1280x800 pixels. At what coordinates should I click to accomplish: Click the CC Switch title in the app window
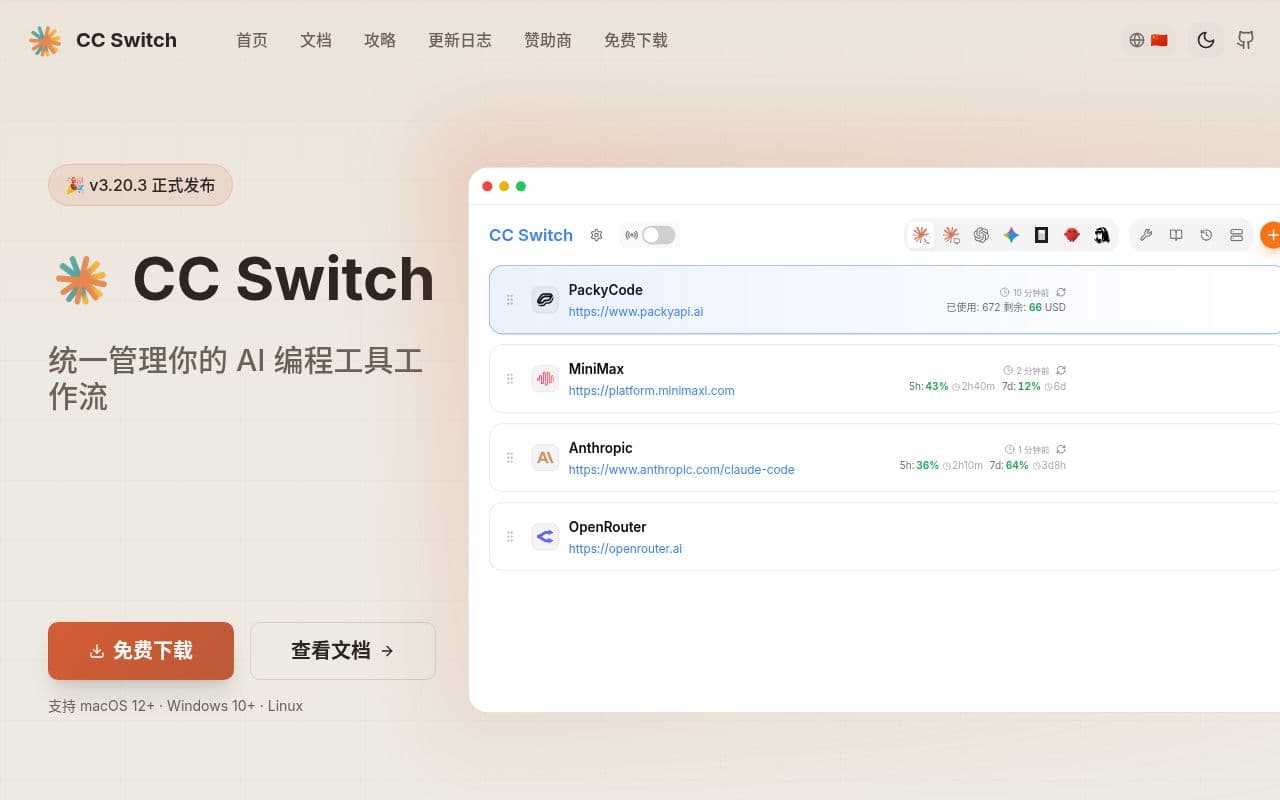pos(531,235)
